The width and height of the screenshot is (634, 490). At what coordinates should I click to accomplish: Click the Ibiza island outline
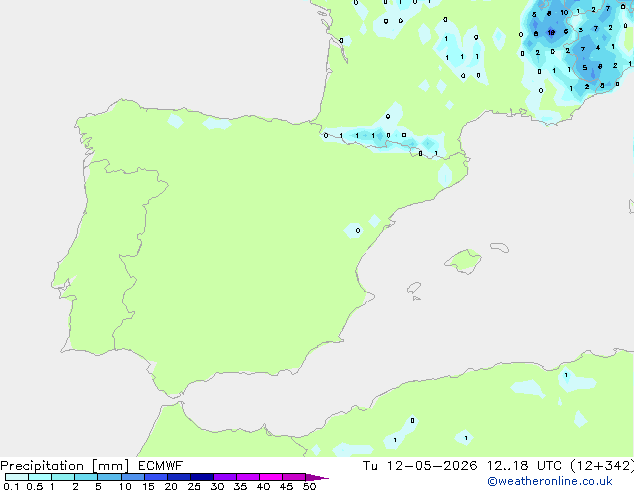click(414, 288)
